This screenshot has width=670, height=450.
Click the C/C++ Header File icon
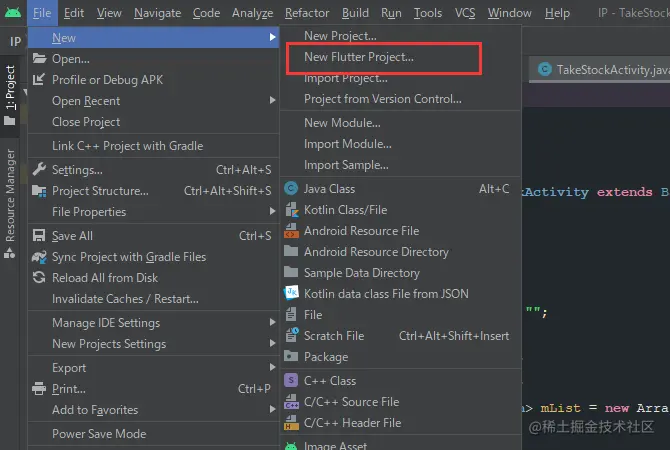point(292,422)
